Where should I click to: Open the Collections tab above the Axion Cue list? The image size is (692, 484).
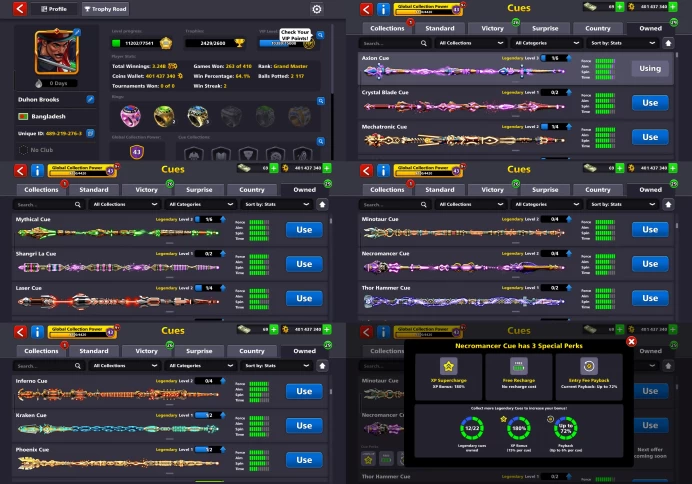(x=387, y=28)
